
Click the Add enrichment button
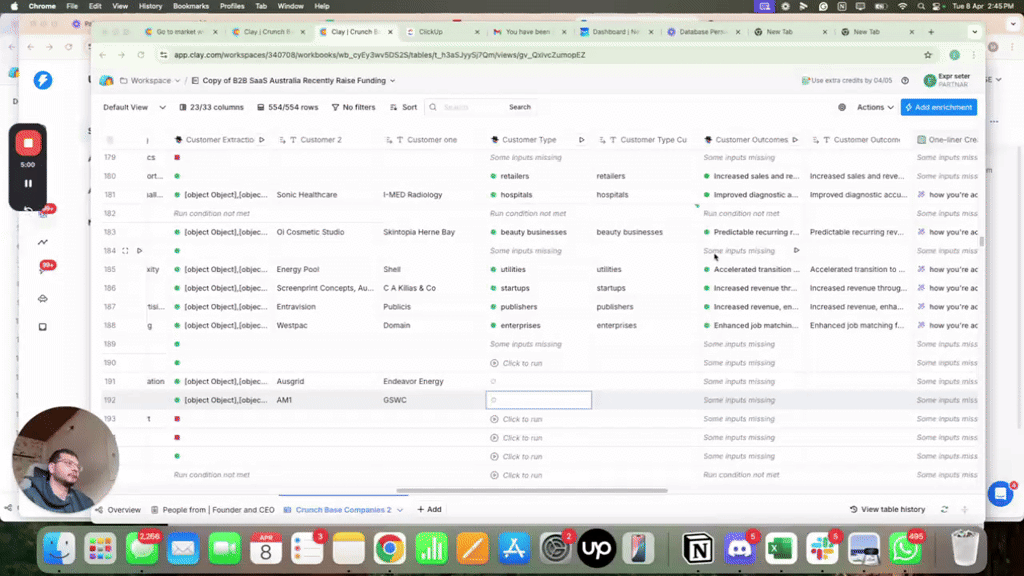(938, 107)
